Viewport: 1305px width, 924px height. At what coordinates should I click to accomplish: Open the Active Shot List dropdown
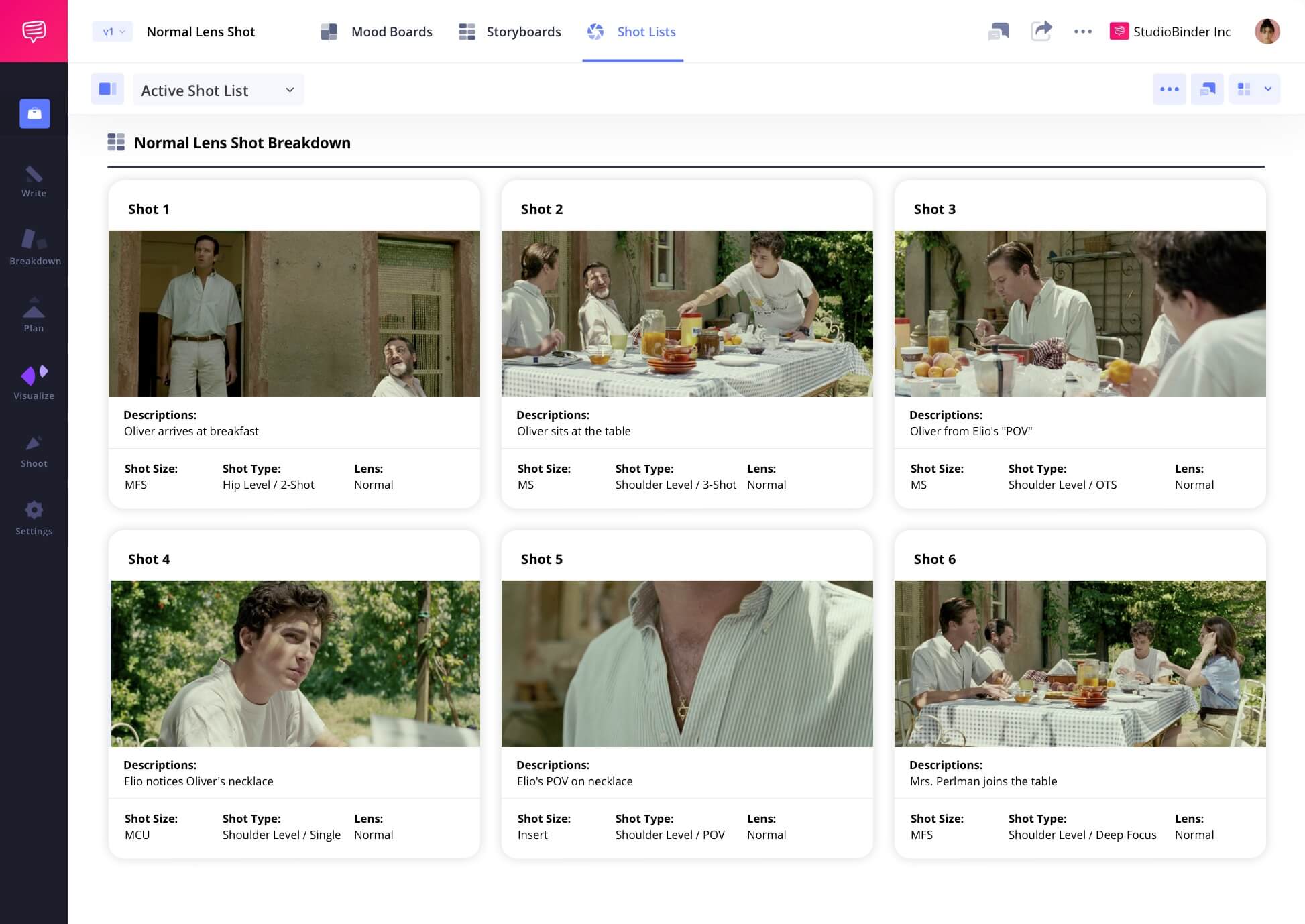tap(218, 89)
